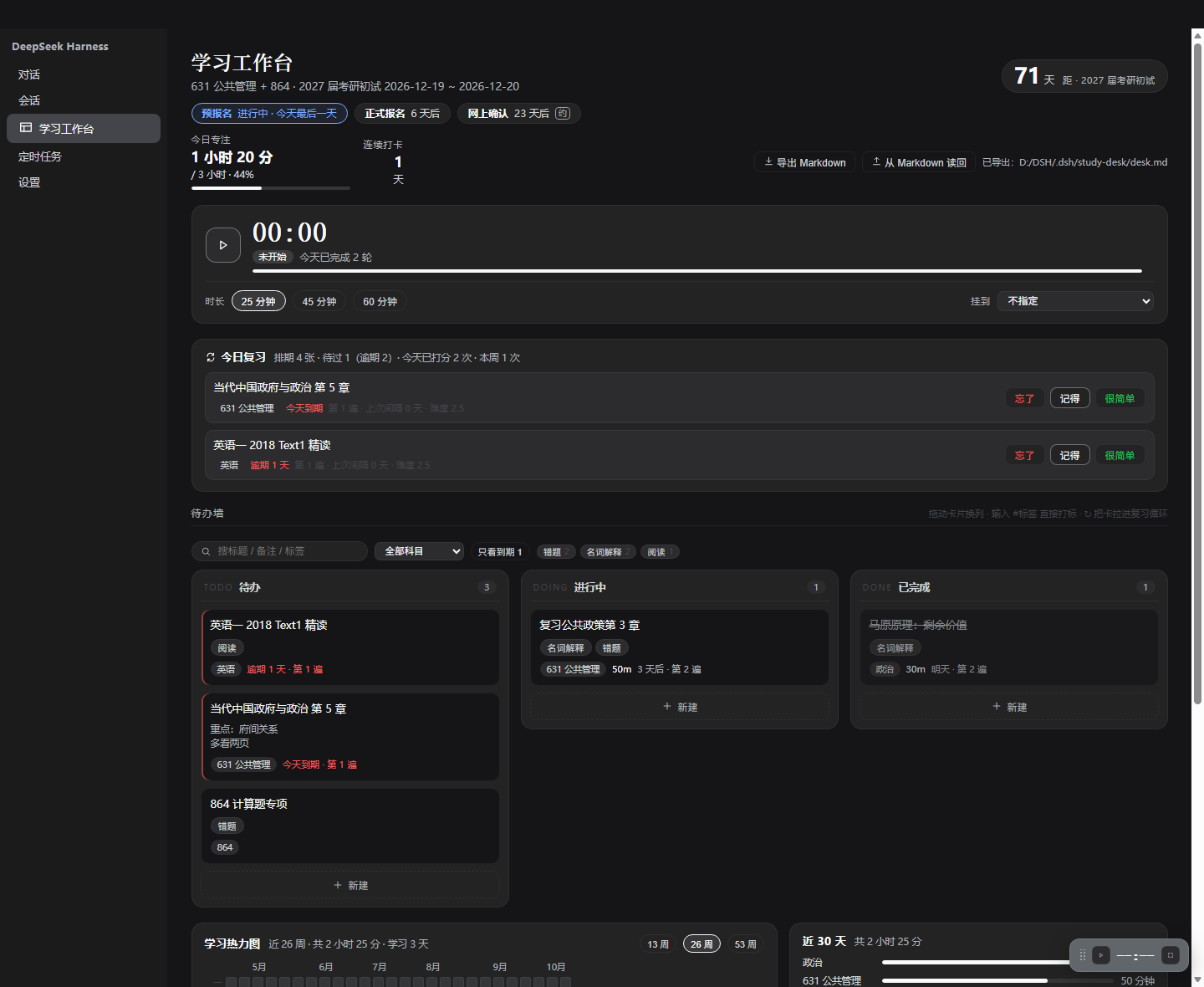Switch heatmap to 26 周 range
Viewport: 1204px width, 987px height.
click(701, 944)
